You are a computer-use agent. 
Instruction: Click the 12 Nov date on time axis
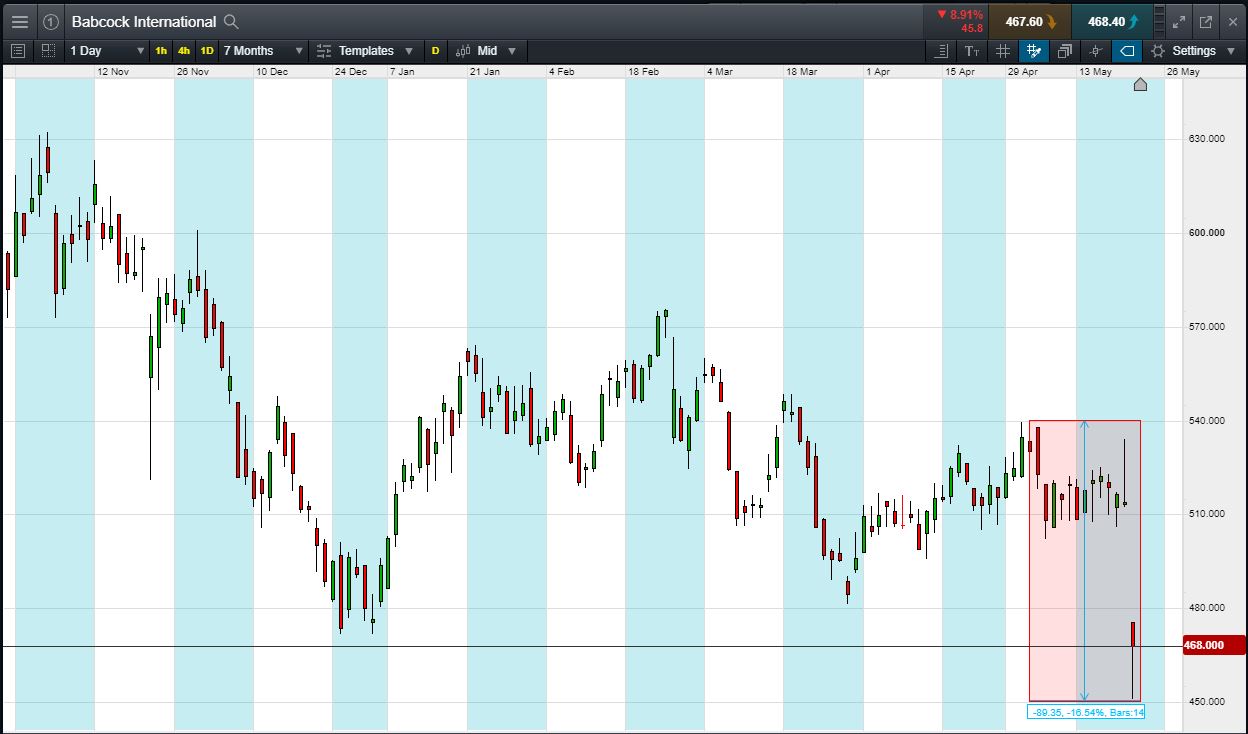(113, 72)
